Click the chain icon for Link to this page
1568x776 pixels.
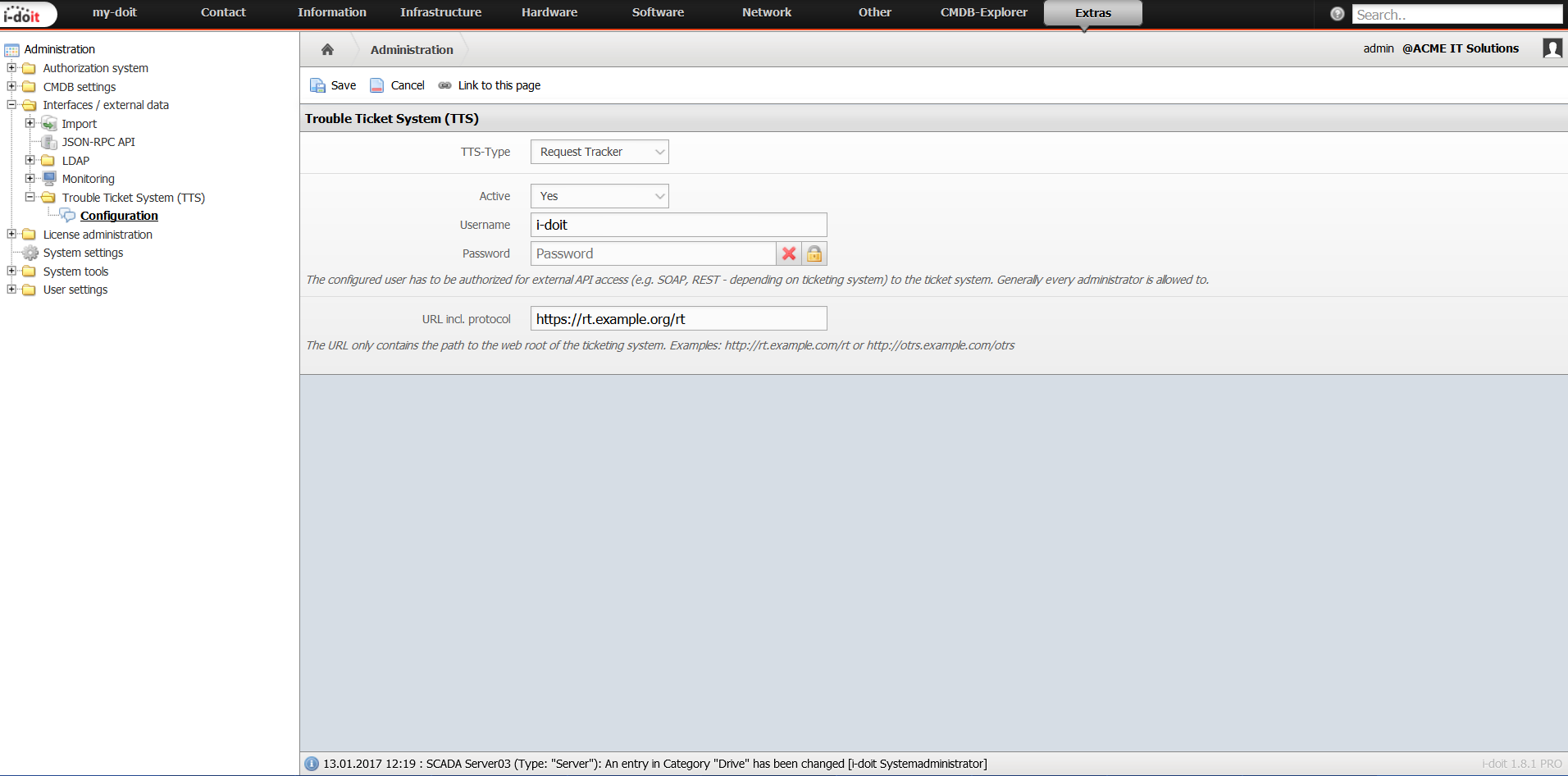(444, 85)
